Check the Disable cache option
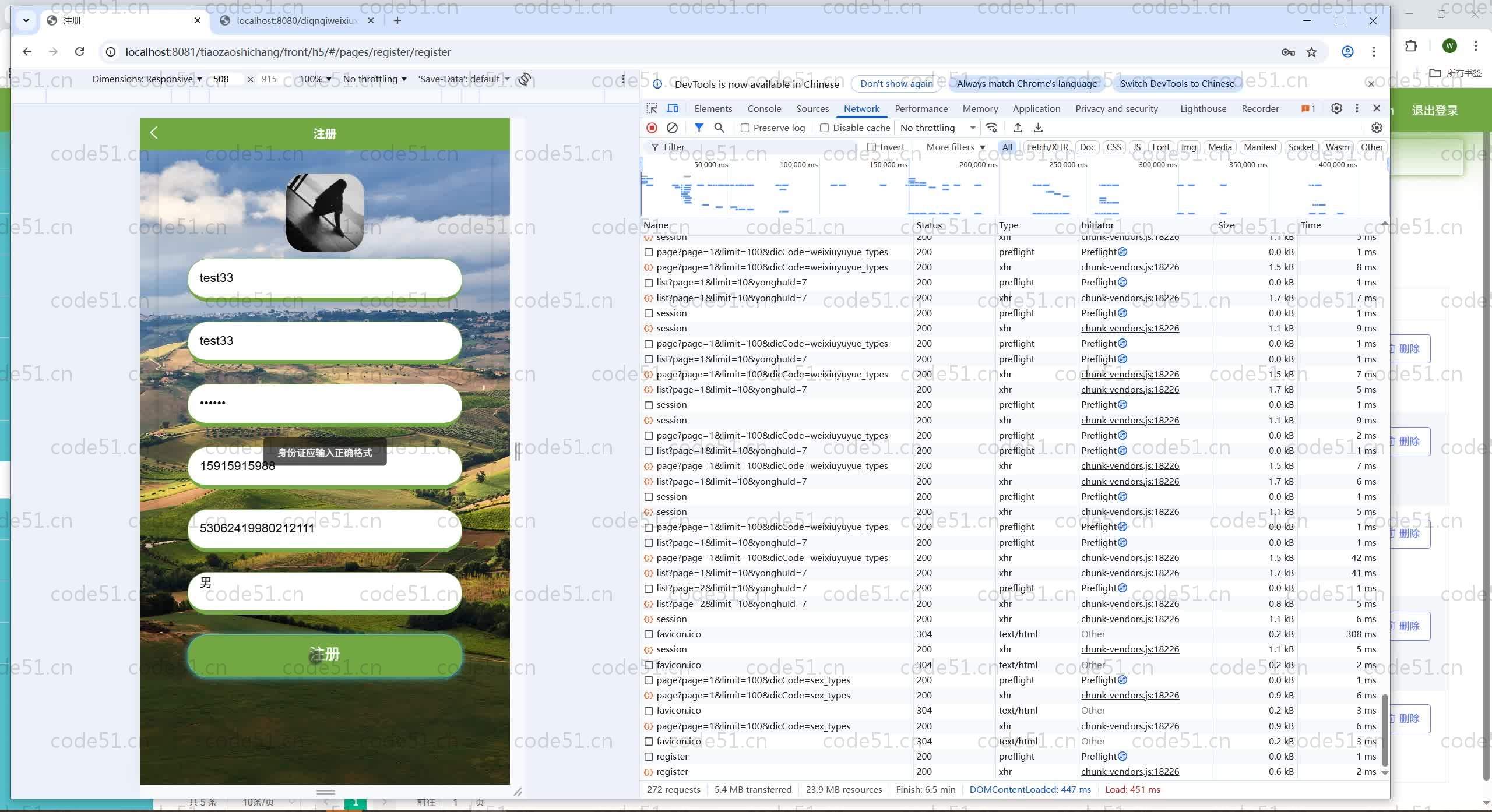 [824, 128]
